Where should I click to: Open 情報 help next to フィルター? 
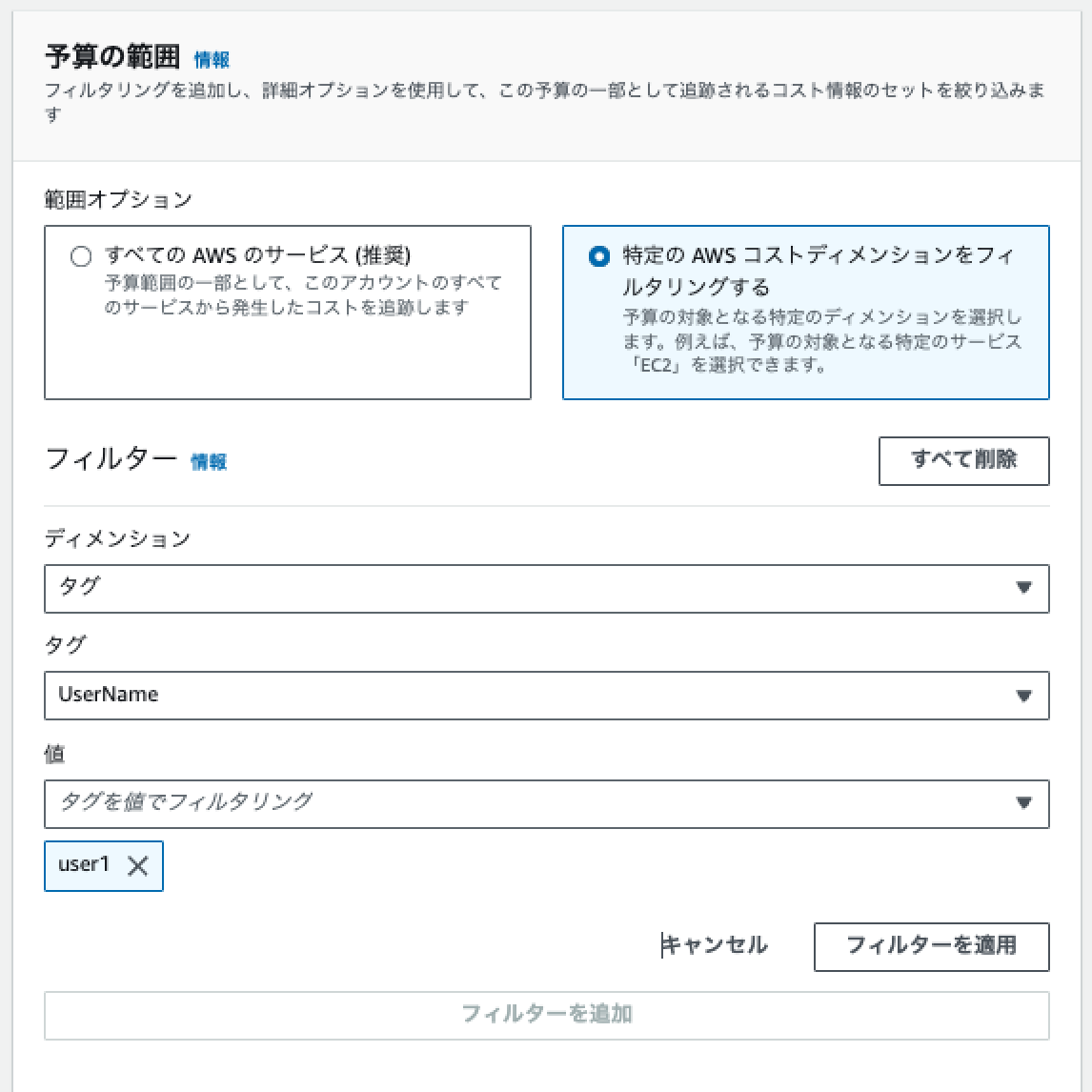209,461
